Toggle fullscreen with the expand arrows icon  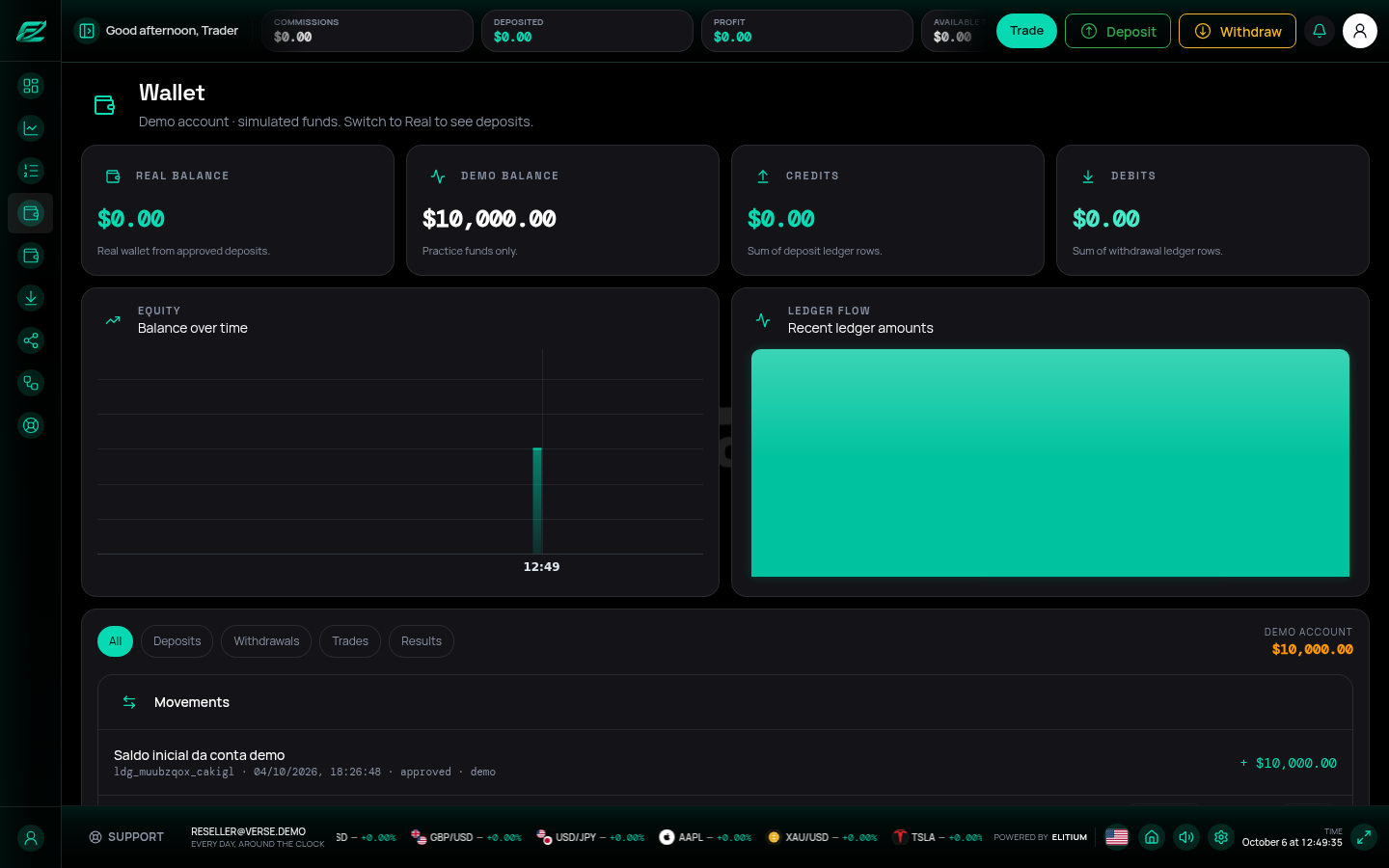tap(1364, 837)
